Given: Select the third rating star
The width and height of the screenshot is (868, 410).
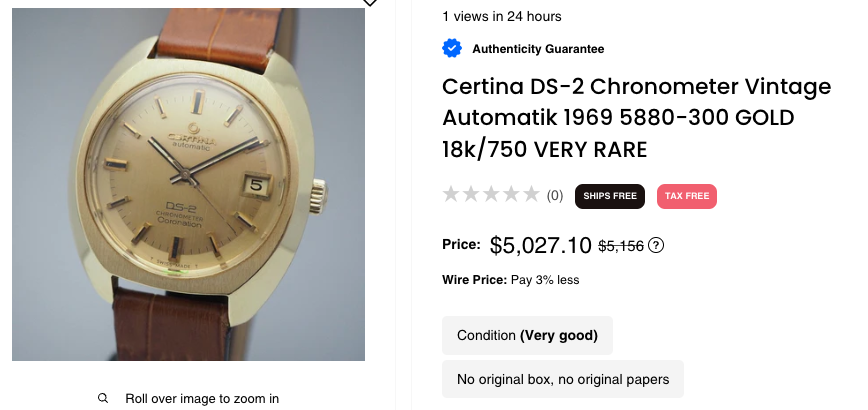Looking at the screenshot, I should (492, 195).
